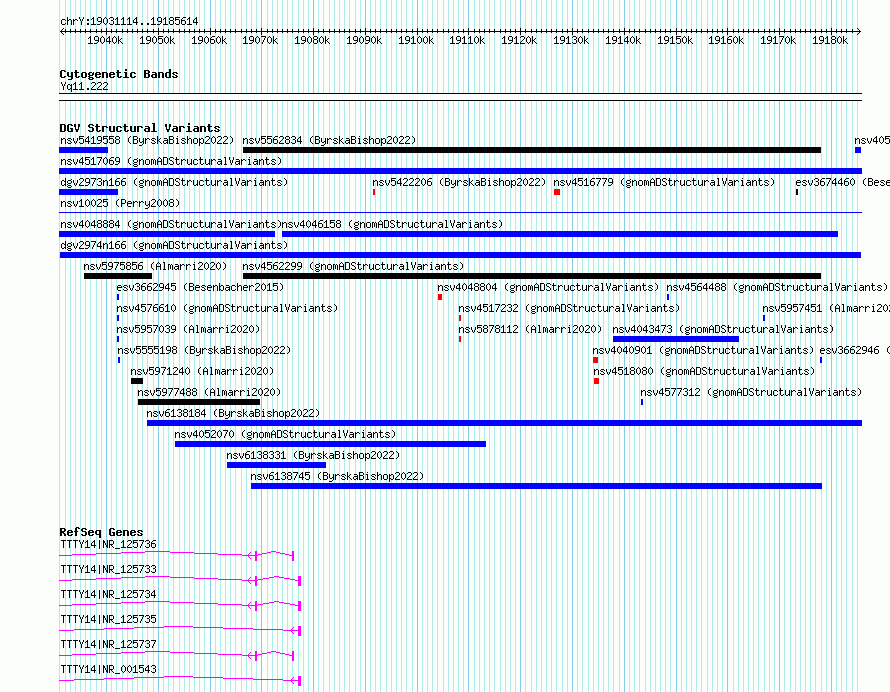890x692 pixels.
Task: Click the DGV Structural Variants track title
Action: point(140,128)
